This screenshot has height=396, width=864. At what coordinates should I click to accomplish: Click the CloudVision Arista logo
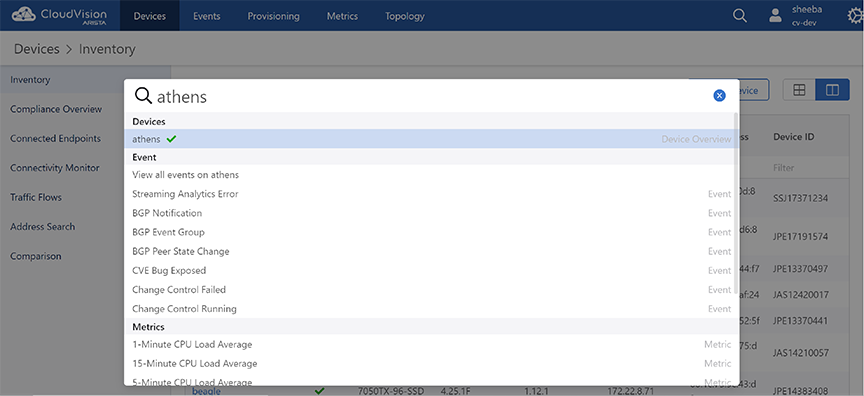point(60,15)
